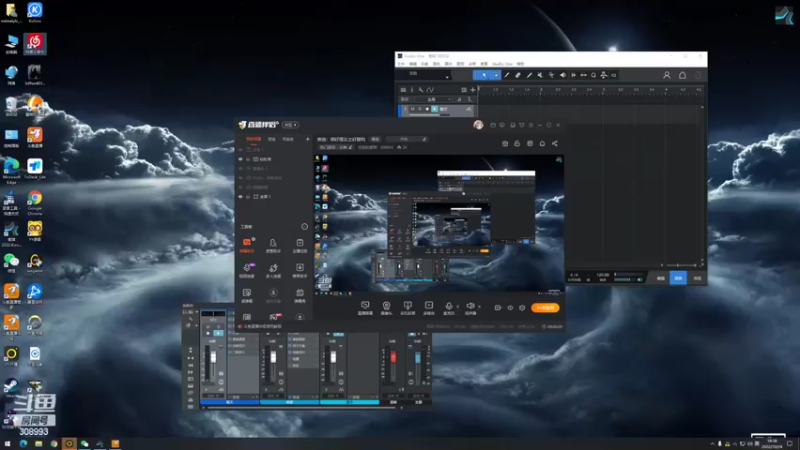Click the record camera icon beside preview eye
This screenshot has width=800, height=450.
click(x=497, y=308)
